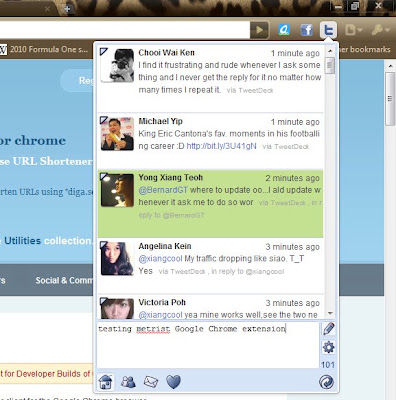The image size is (396, 400).
Task: Click the browser address bar
Action: [125, 30]
